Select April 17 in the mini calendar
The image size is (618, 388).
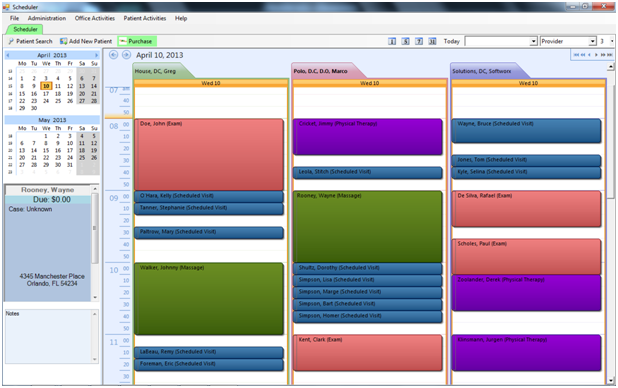(x=46, y=94)
